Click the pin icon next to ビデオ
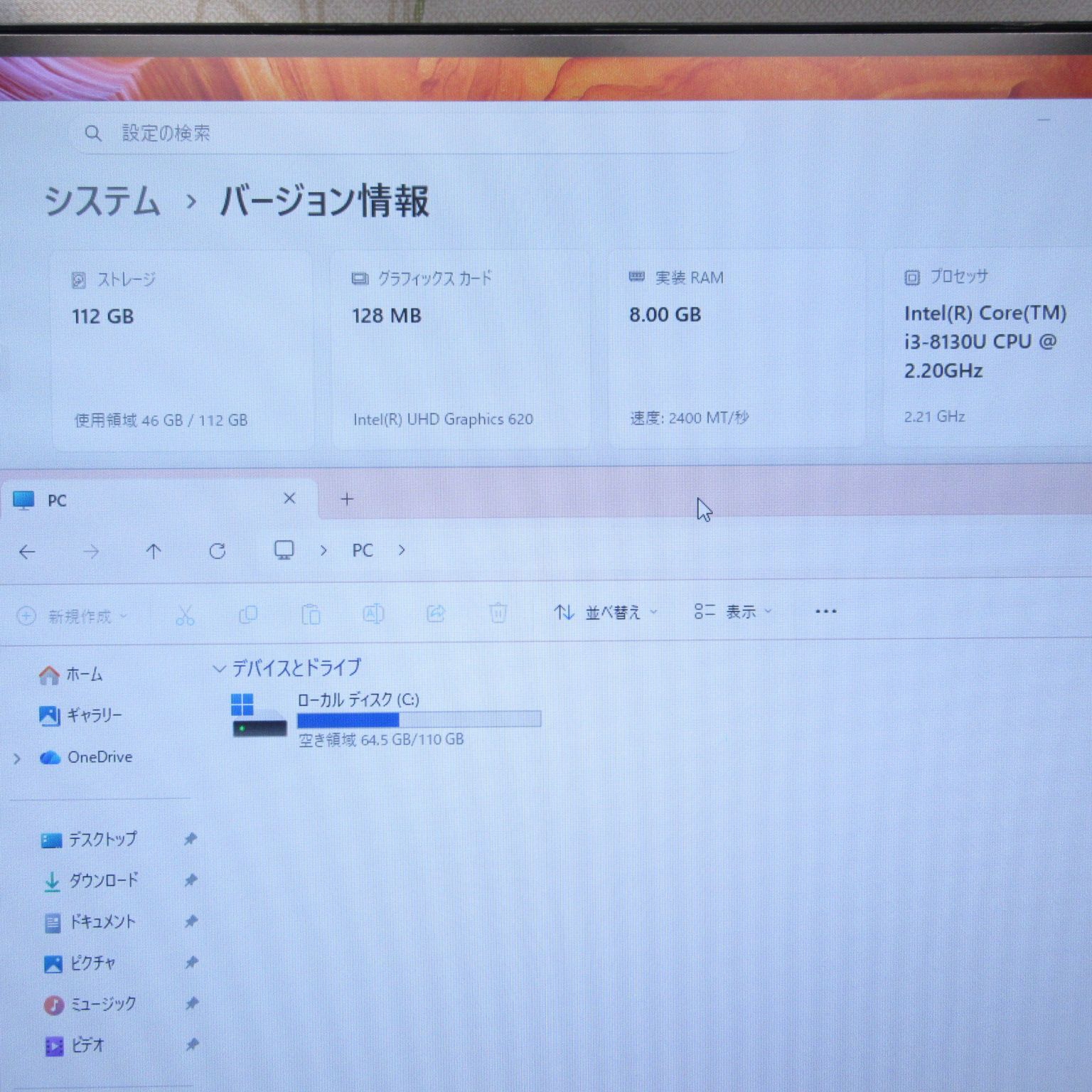This screenshot has width=1092, height=1092. coord(192,1045)
